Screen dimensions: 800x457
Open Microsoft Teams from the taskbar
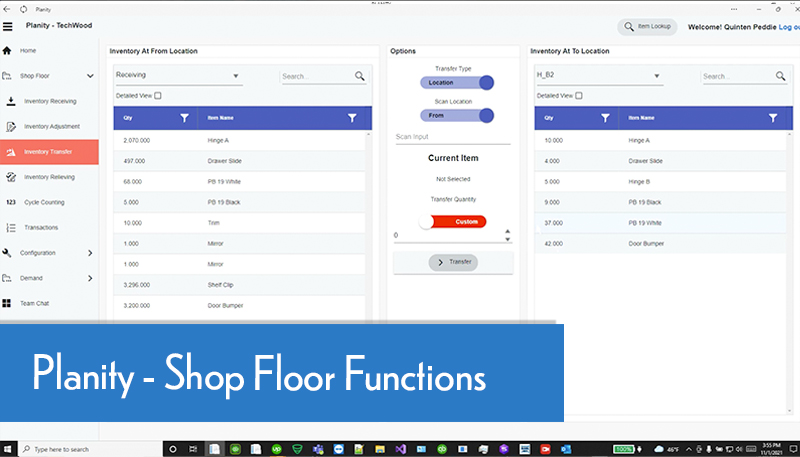[x=318, y=449]
